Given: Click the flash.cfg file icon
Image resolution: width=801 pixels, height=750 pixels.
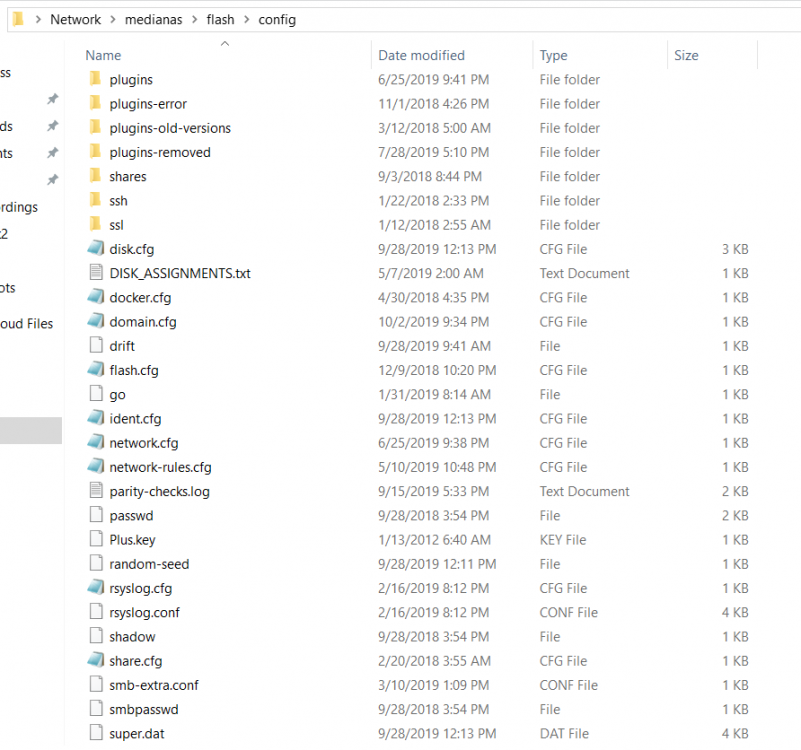Looking at the screenshot, I should [96, 370].
